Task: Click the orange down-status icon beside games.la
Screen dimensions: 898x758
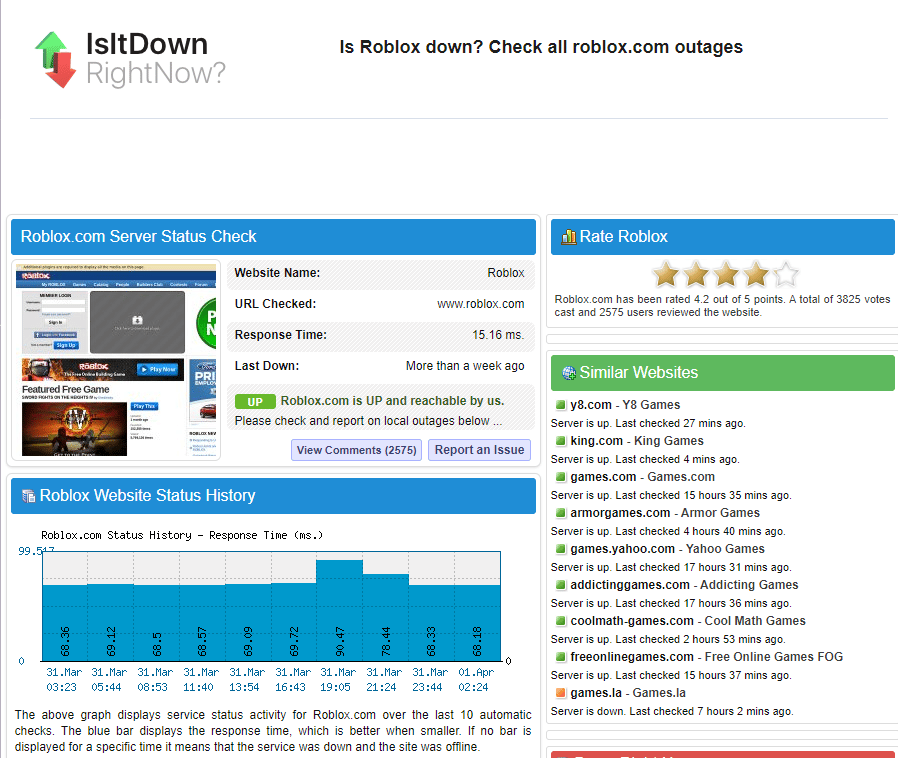Action: pos(561,693)
